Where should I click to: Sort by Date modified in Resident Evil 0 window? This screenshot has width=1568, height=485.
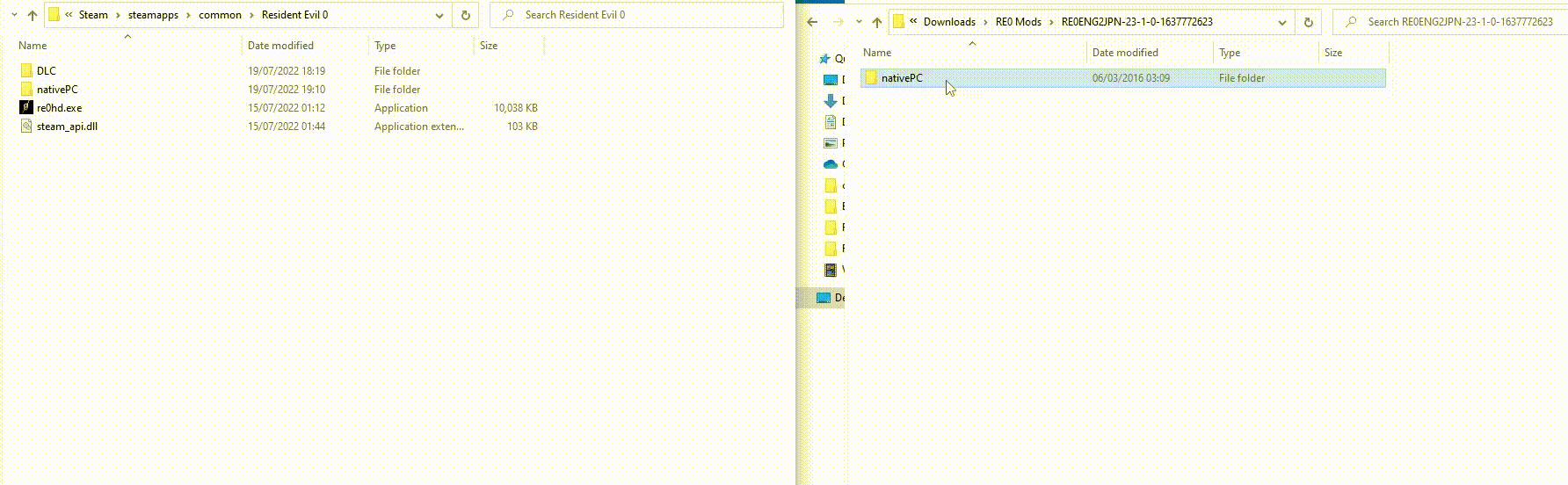(x=280, y=46)
